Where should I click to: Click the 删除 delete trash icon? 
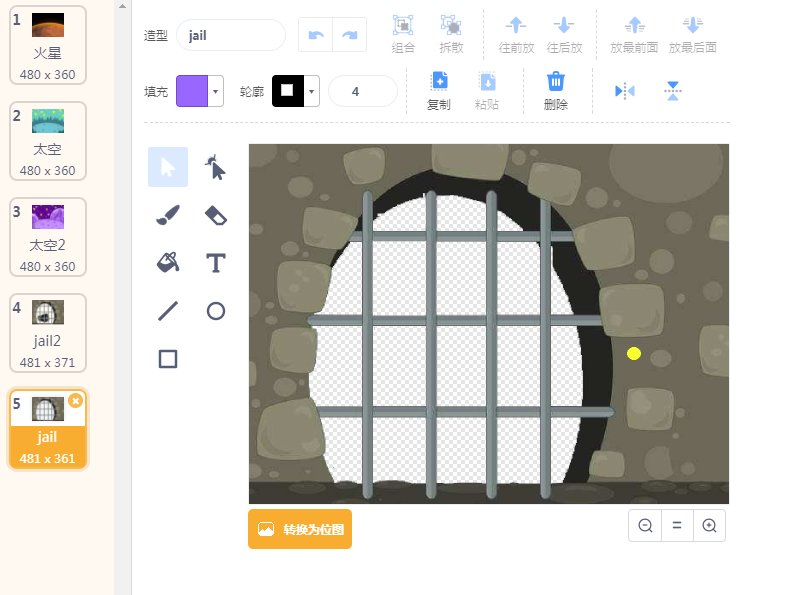pos(556,81)
